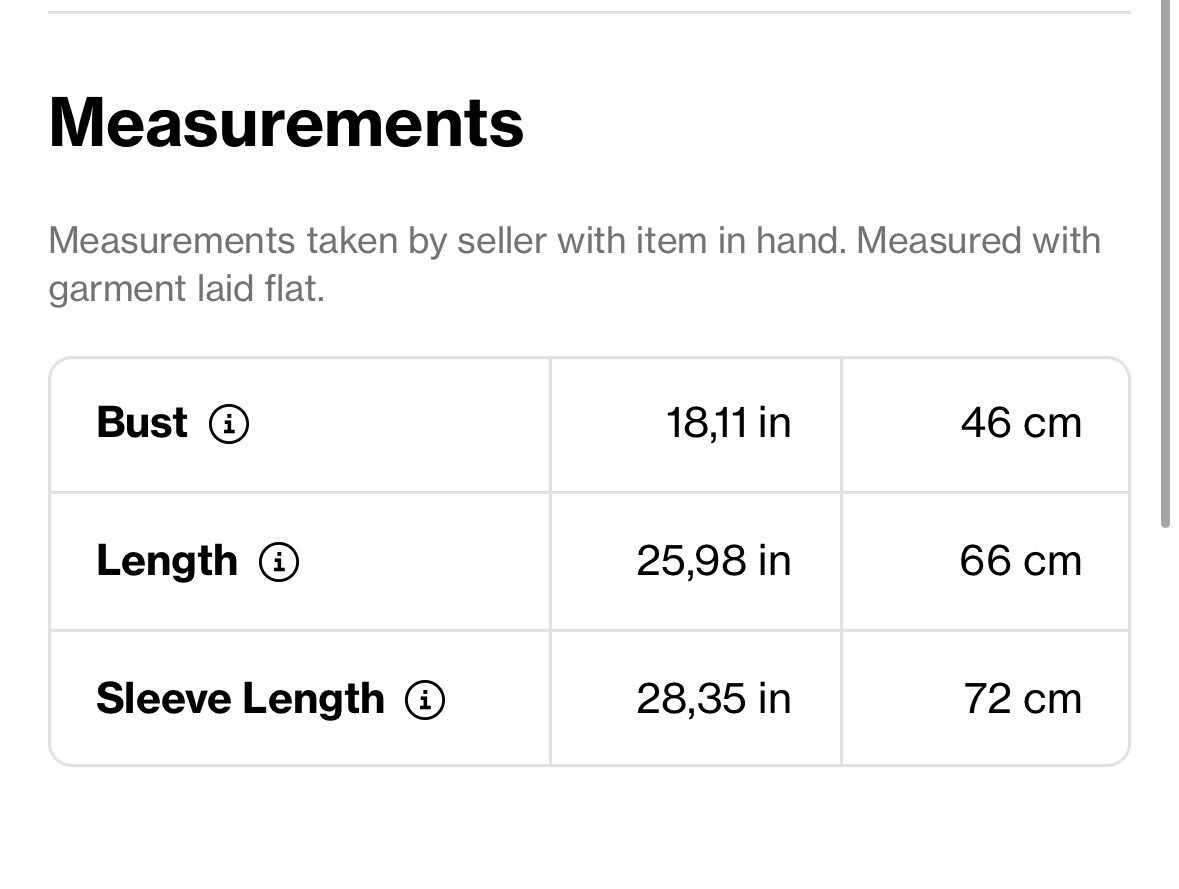Select the 46 cm bust value
Screen dimensions: 1179x889
click(1021, 423)
